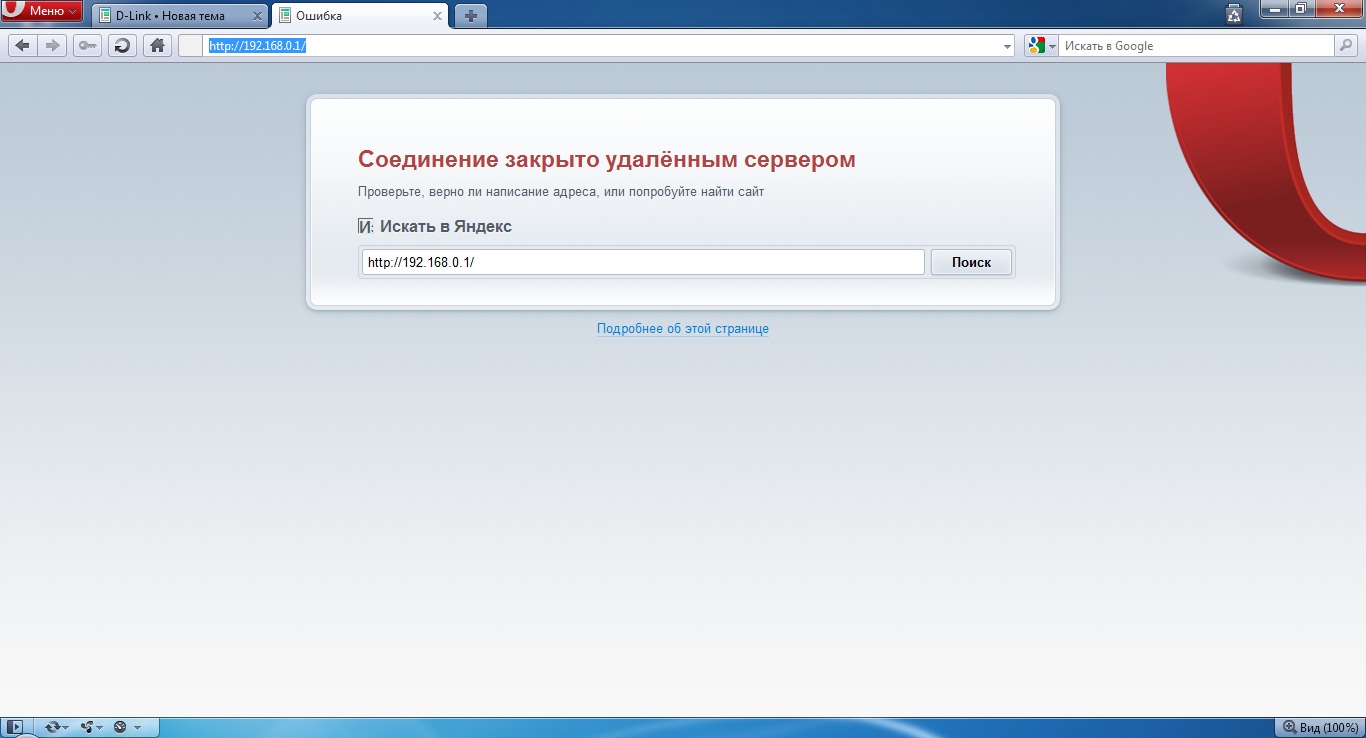Add a new tab with plus button
Screen dimensions: 1366x738
470,16
